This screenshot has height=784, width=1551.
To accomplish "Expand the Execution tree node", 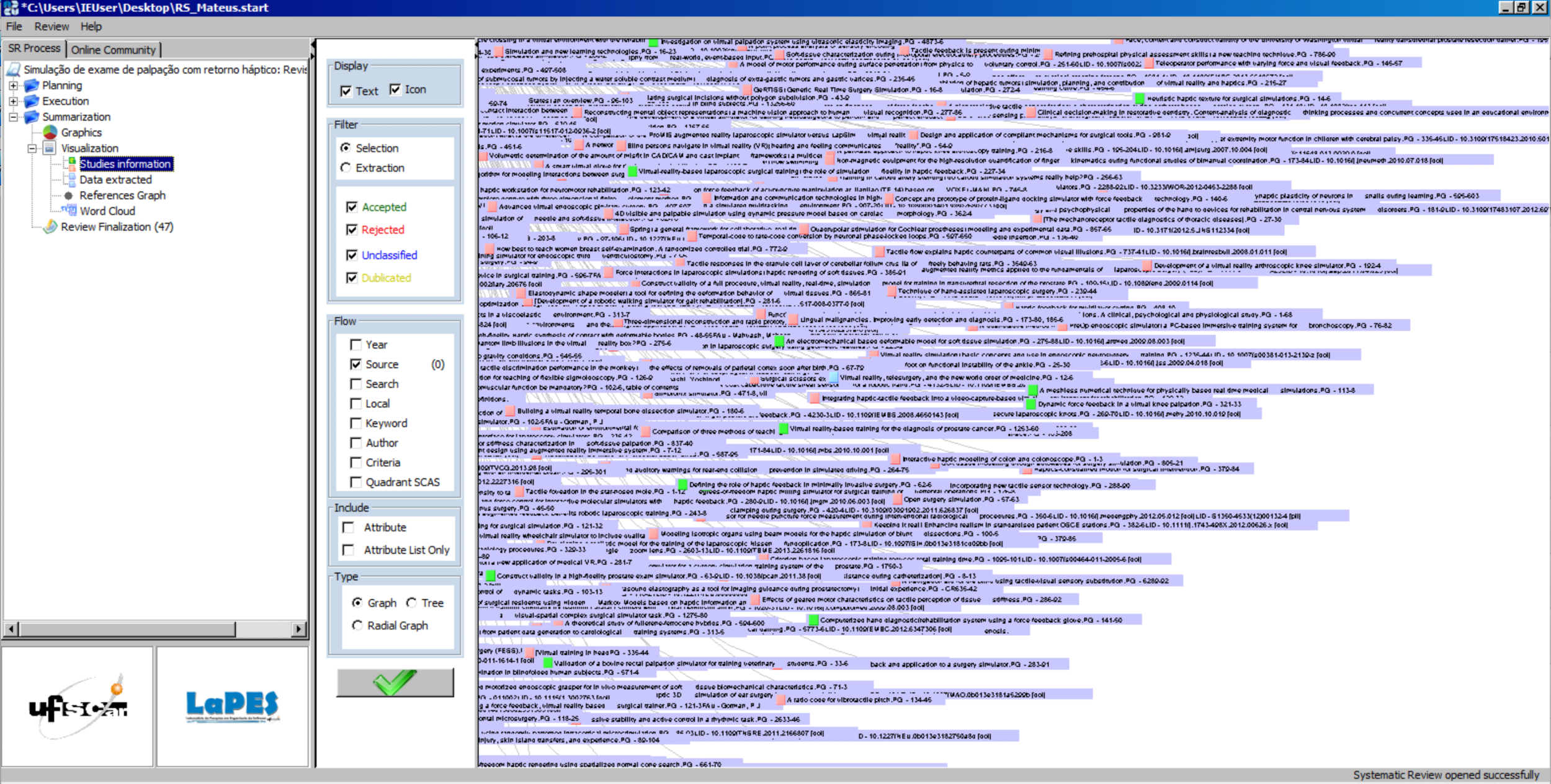I will coord(13,101).
